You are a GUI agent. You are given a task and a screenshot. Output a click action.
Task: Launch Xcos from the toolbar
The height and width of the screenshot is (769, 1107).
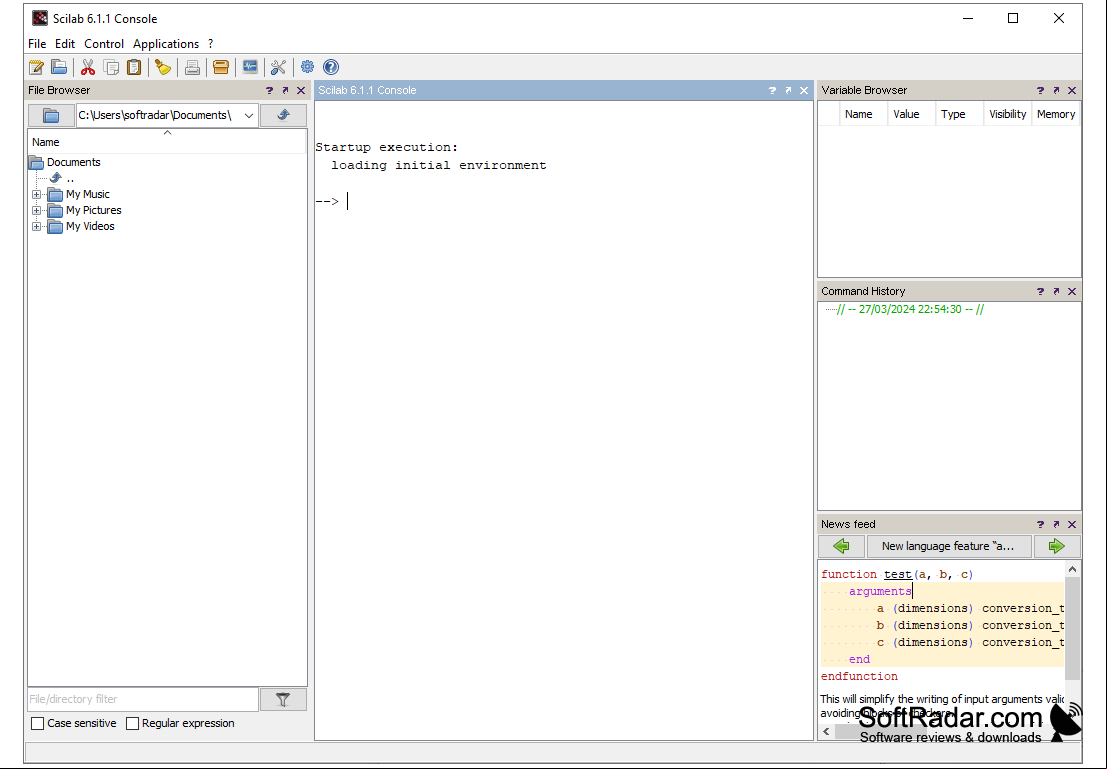[250, 67]
